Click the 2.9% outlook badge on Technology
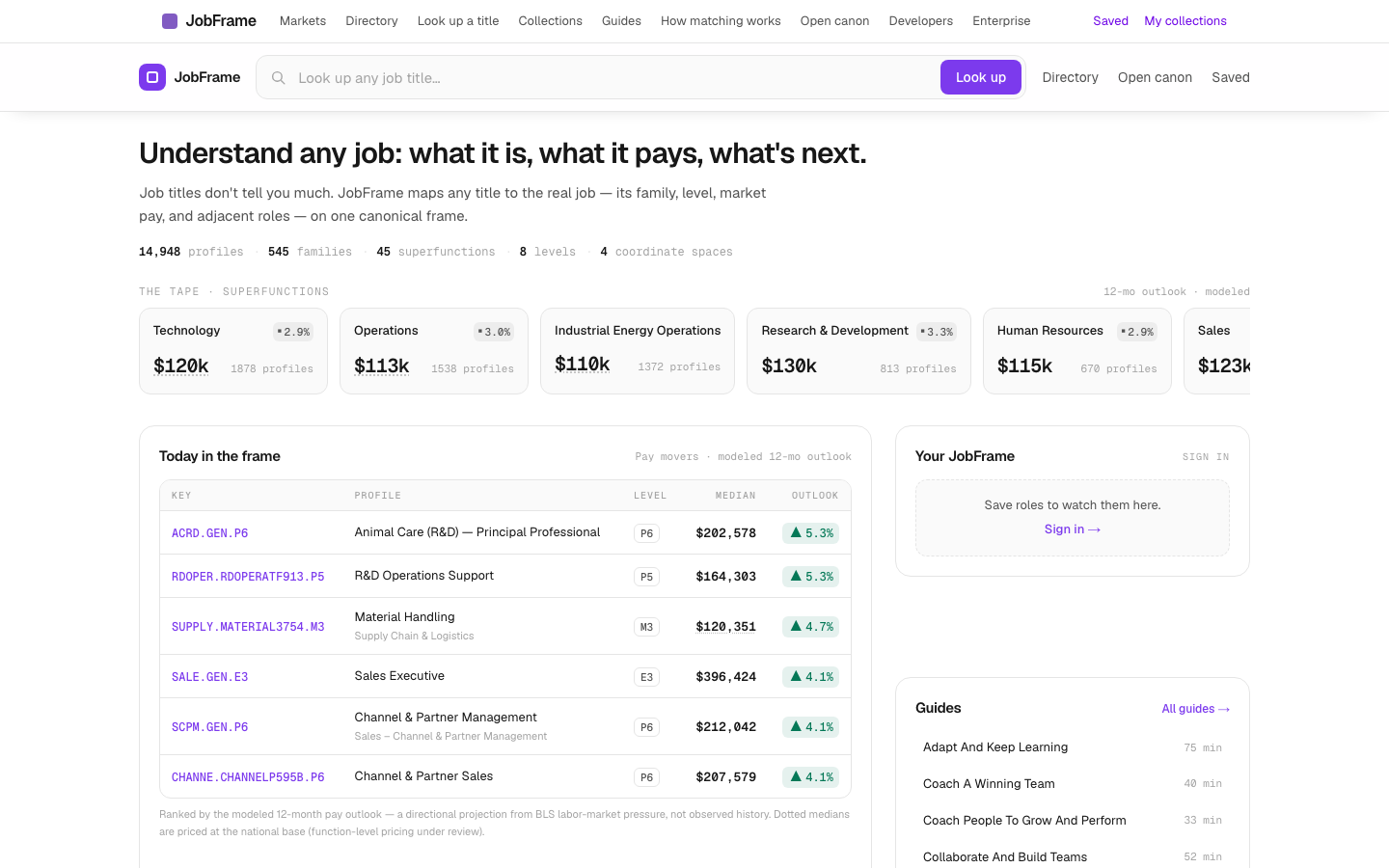Viewport: 1389px width, 868px height. [293, 332]
